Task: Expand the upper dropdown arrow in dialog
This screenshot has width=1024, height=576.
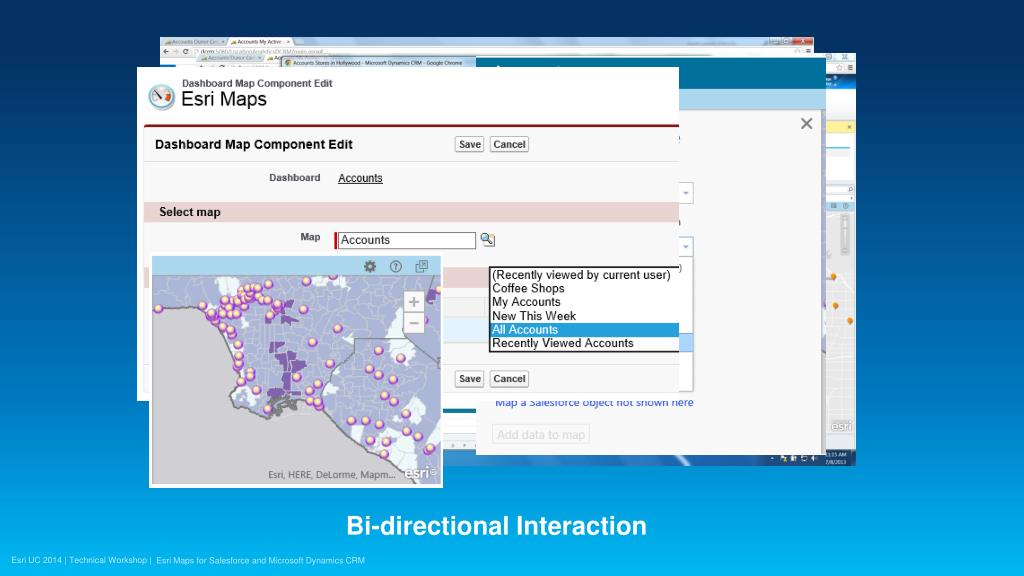Action: (686, 193)
